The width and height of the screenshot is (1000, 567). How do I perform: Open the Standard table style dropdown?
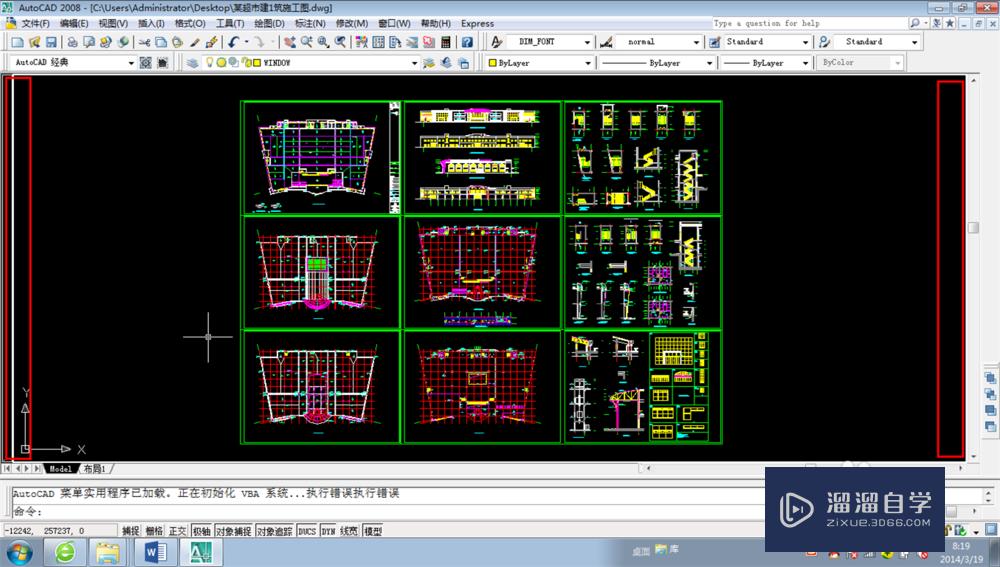tap(805, 42)
